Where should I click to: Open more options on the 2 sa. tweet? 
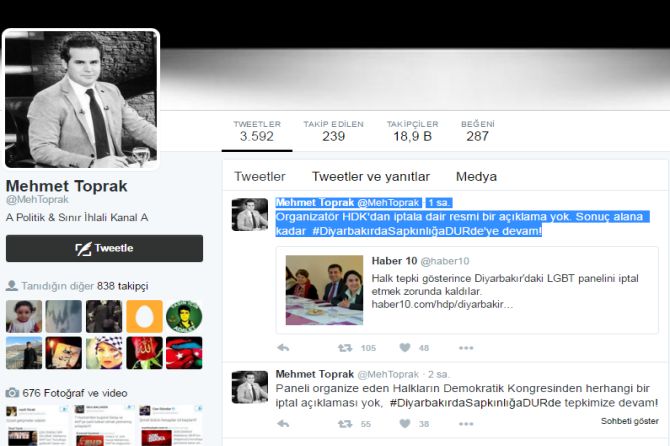coord(466,424)
